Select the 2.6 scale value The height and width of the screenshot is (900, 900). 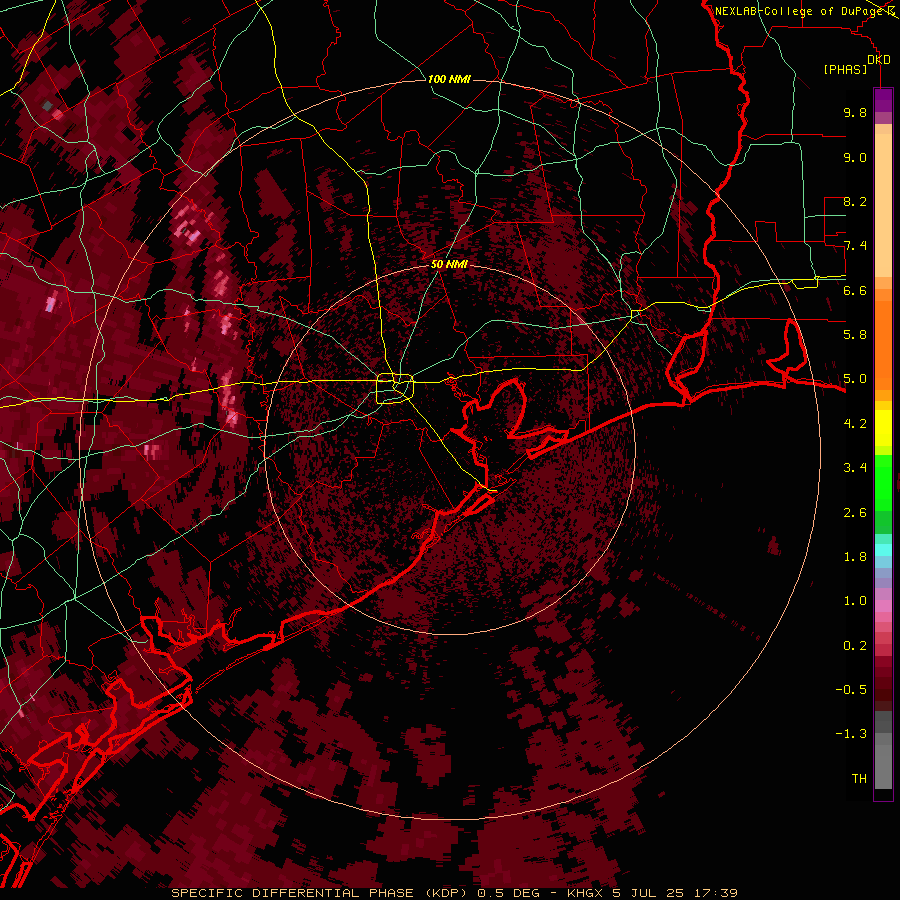[x=855, y=513]
